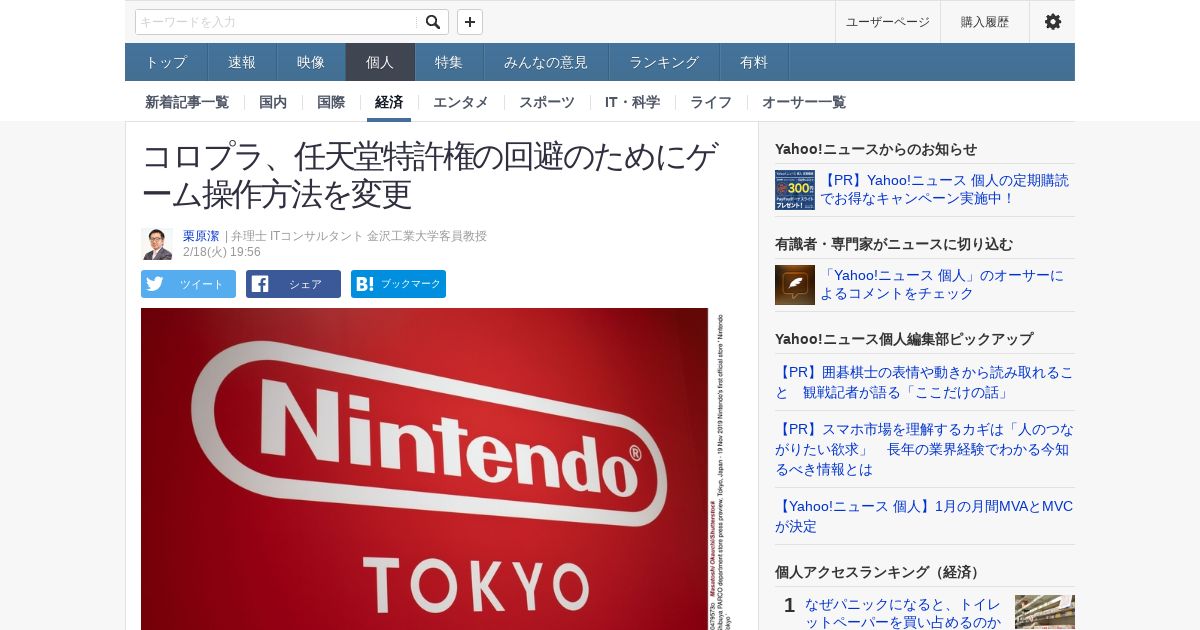The width and height of the screenshot is (1200, 630).
Task: Click the Facebook share button
Action: point(293,284)
